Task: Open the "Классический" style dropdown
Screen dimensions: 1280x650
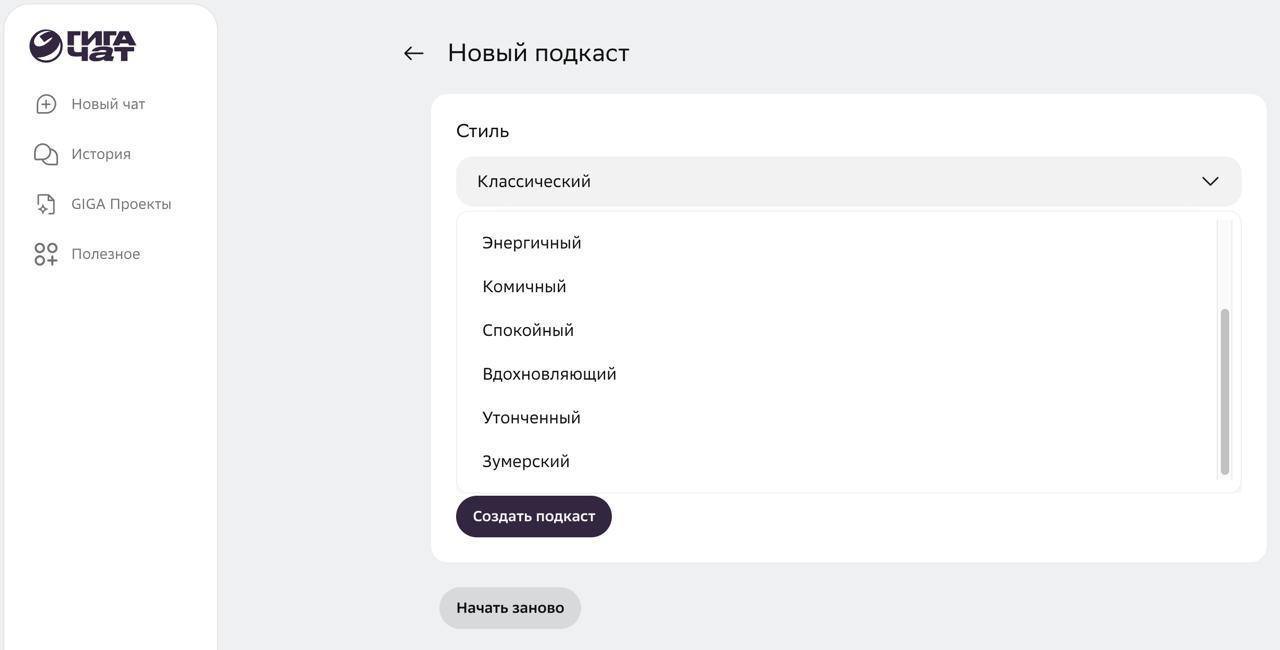Action: coord(848,180)
